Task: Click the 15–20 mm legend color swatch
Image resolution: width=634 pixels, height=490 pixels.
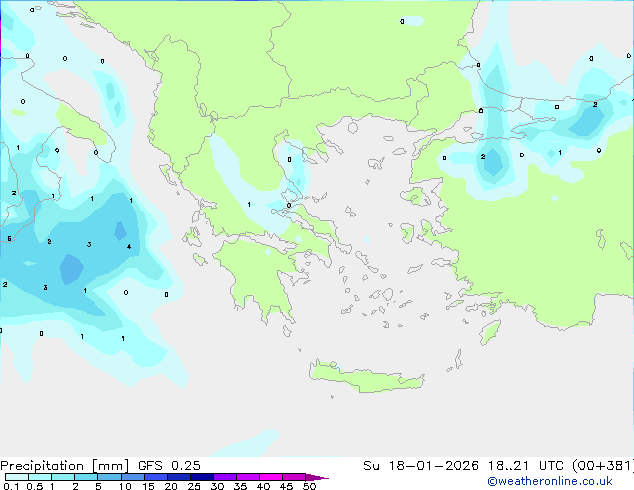Action: point(155,477)
